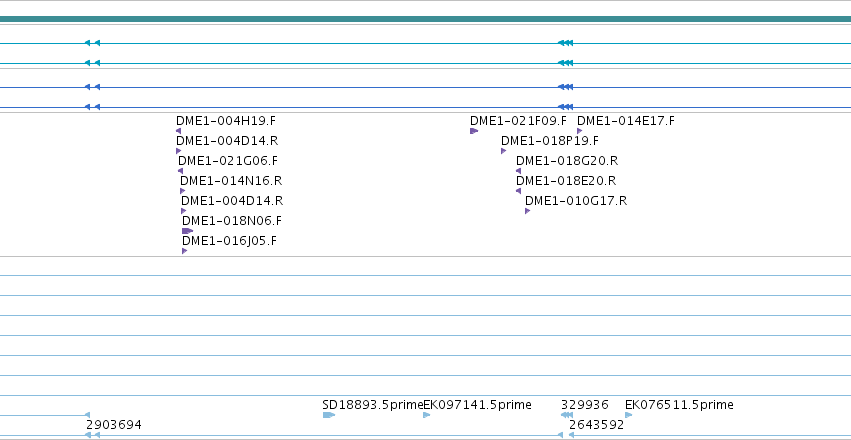Select the DME1-010G17.R feature label
The width and height of the screenshot is (851, 440).
[576, 201]
